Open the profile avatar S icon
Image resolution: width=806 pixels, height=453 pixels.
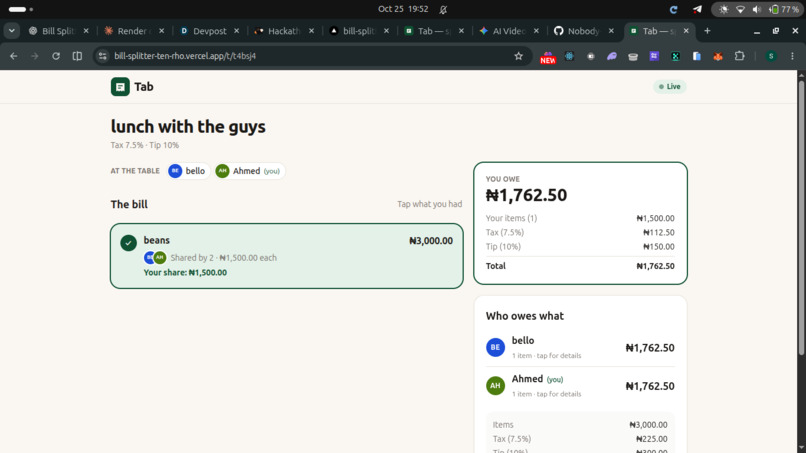click(771, 56)
